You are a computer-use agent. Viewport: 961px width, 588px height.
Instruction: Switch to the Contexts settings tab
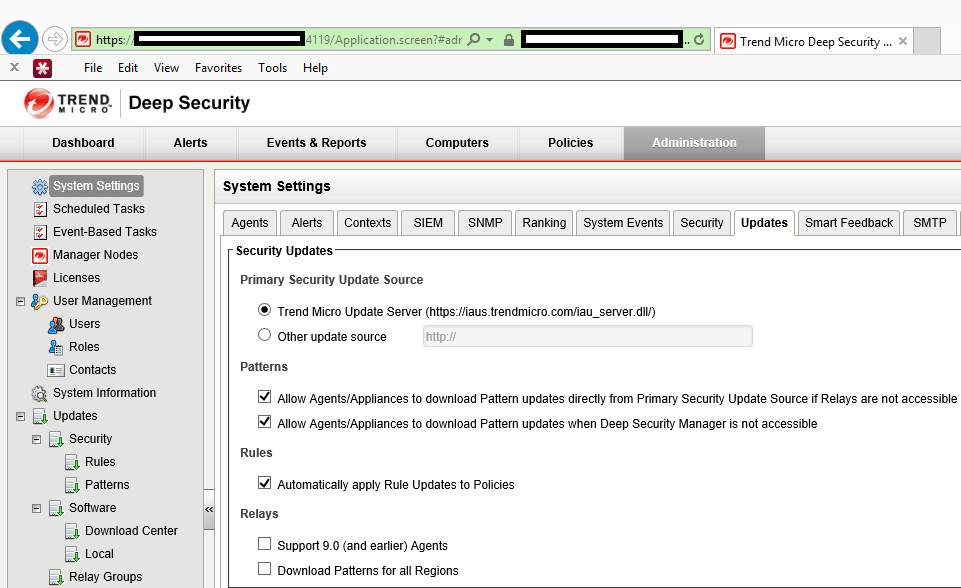(367, 223)
